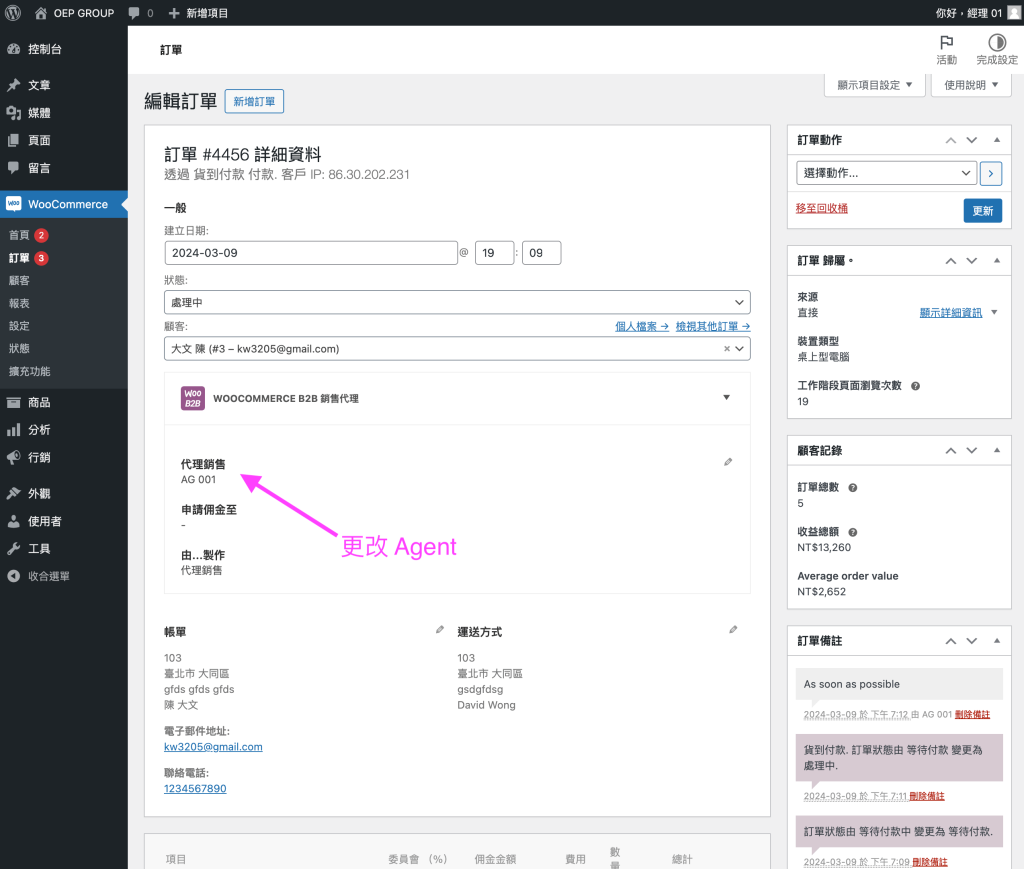Clear selected customer with the x icon

point(727,350)
